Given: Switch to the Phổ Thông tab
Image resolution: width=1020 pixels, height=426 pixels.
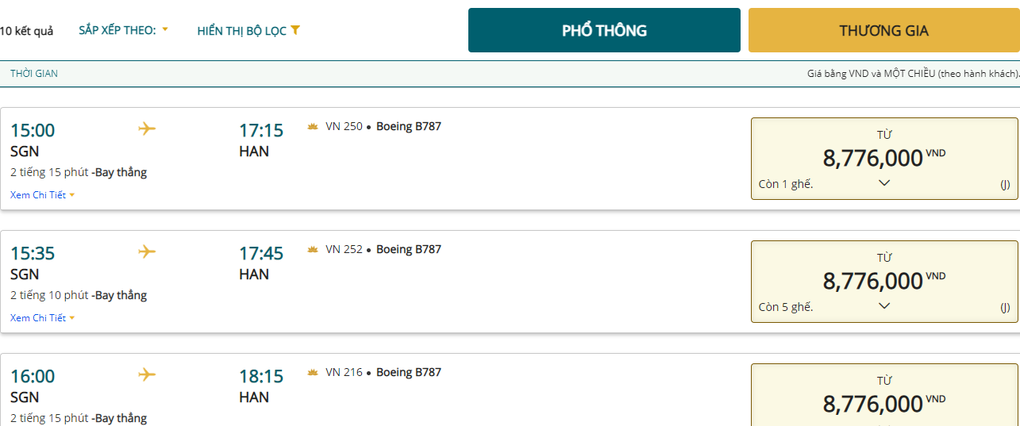Looking at the screenshot, I should (604, 30).
